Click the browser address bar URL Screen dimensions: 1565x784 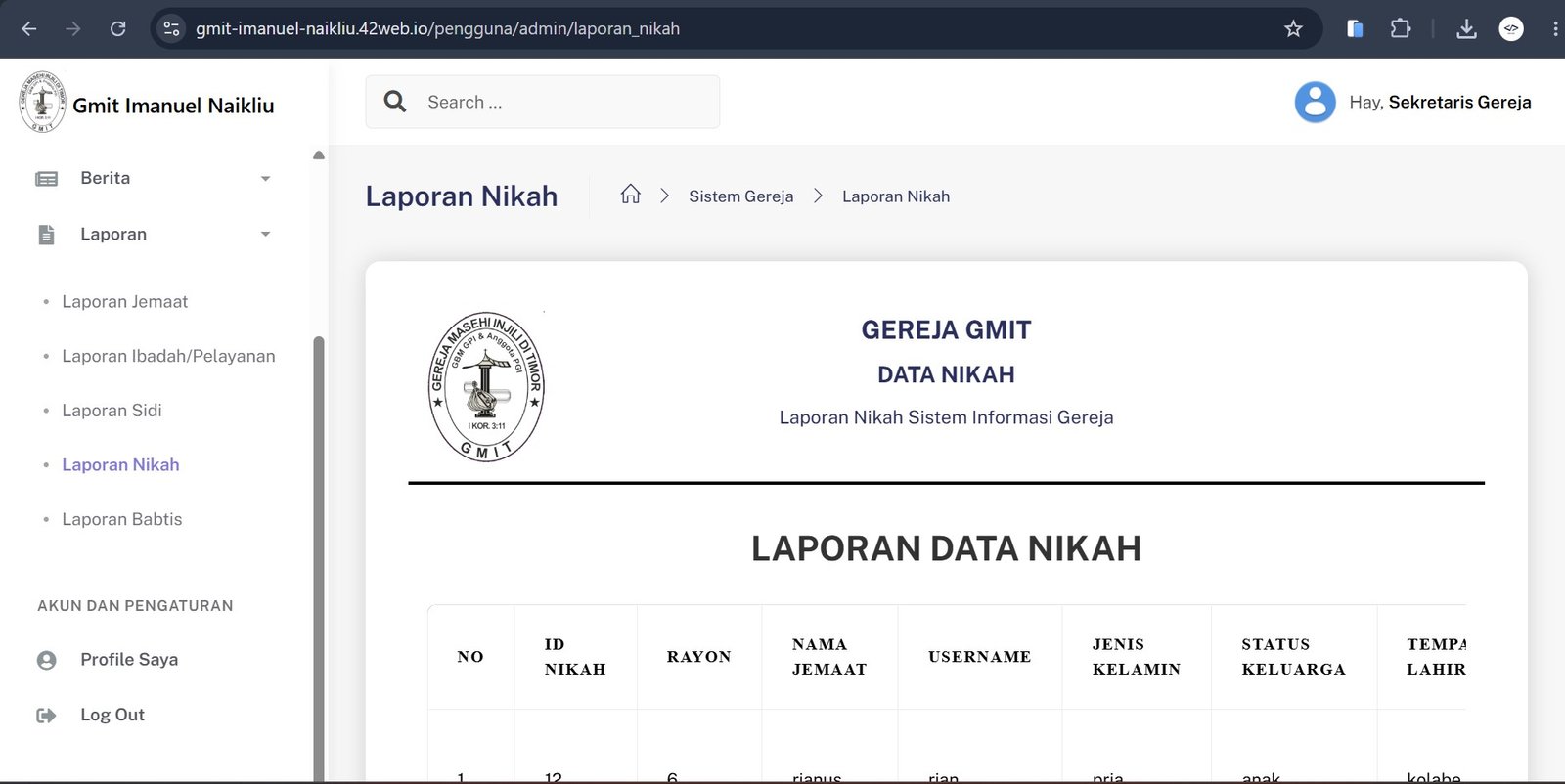point(437,29)
